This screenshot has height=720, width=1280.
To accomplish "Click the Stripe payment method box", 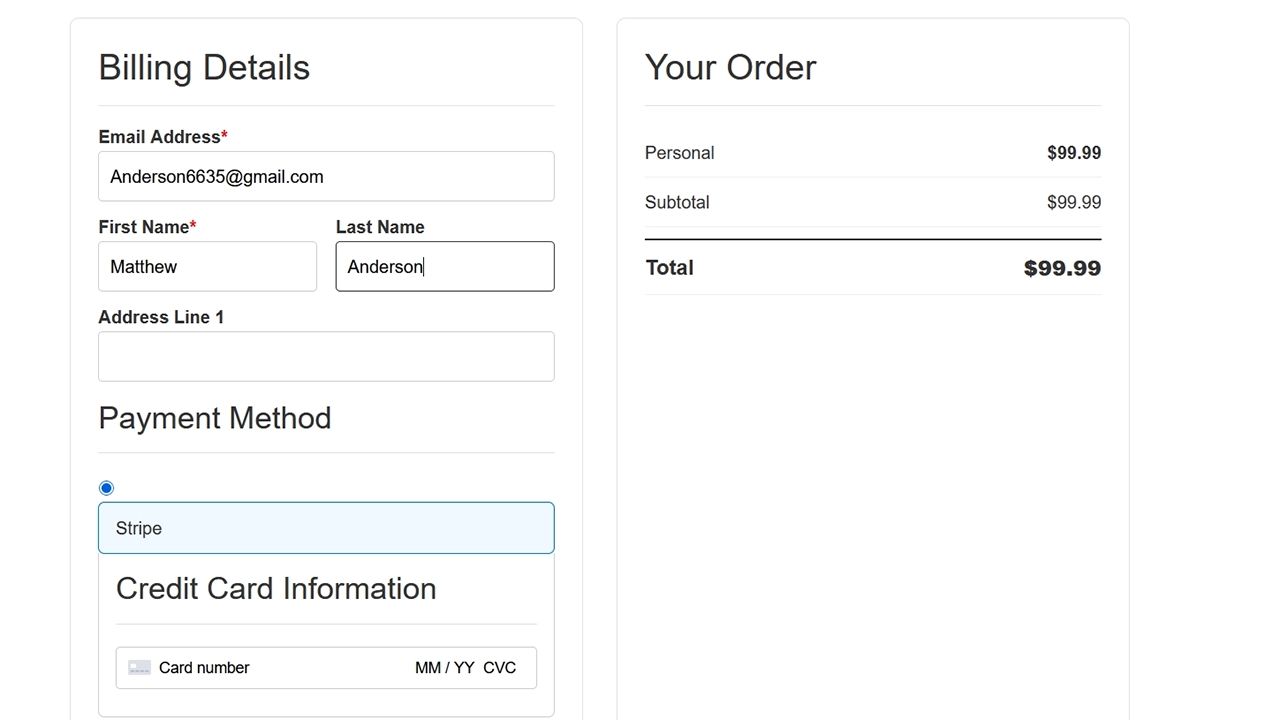I will tap(326, 528).
